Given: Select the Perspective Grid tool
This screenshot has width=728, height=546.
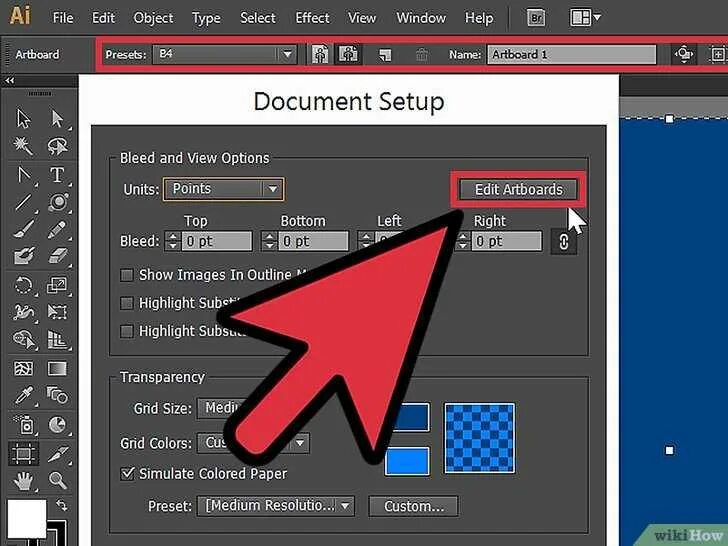Looking at the screenshot, I should 57,340.
